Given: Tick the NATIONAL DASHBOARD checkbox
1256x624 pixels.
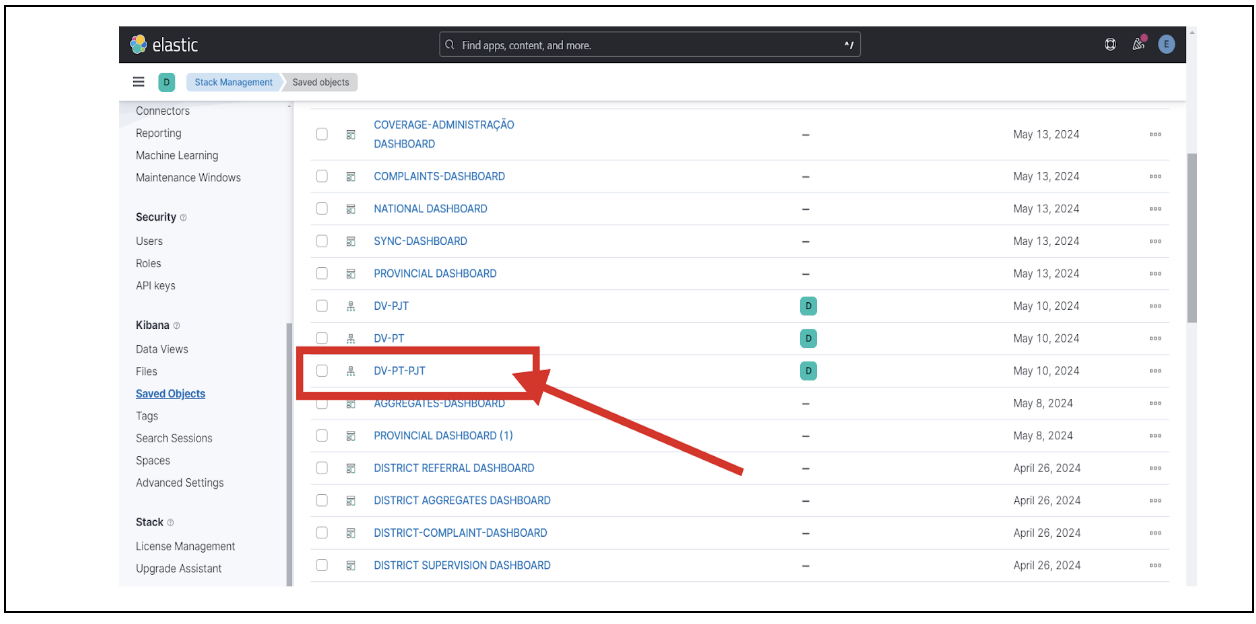Looking at the screenshot, I should coord(322,208).
